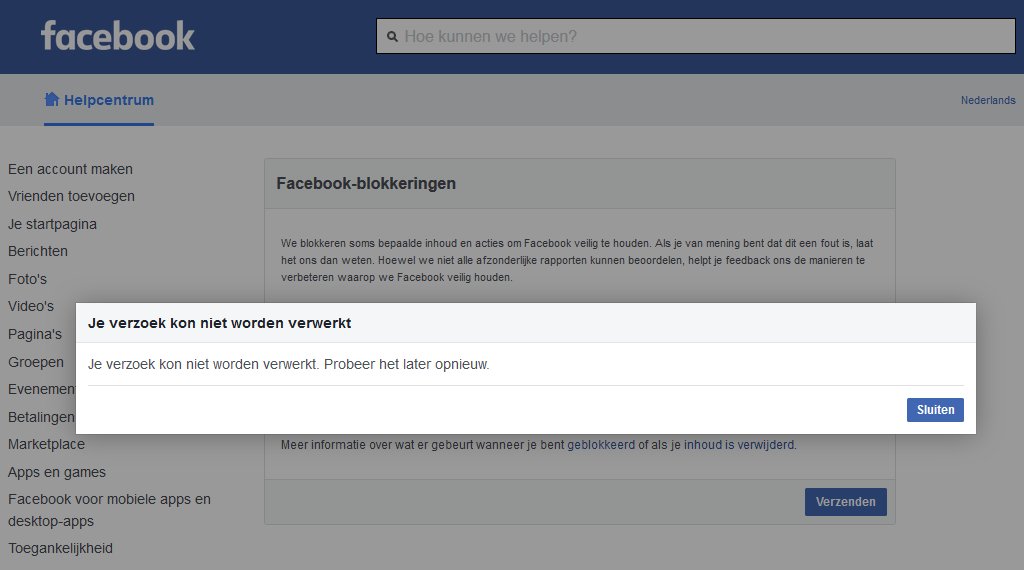Click the Verzenden button
Image resolution: width=1024 pixels, height=570 pixels.
point(845,501)
